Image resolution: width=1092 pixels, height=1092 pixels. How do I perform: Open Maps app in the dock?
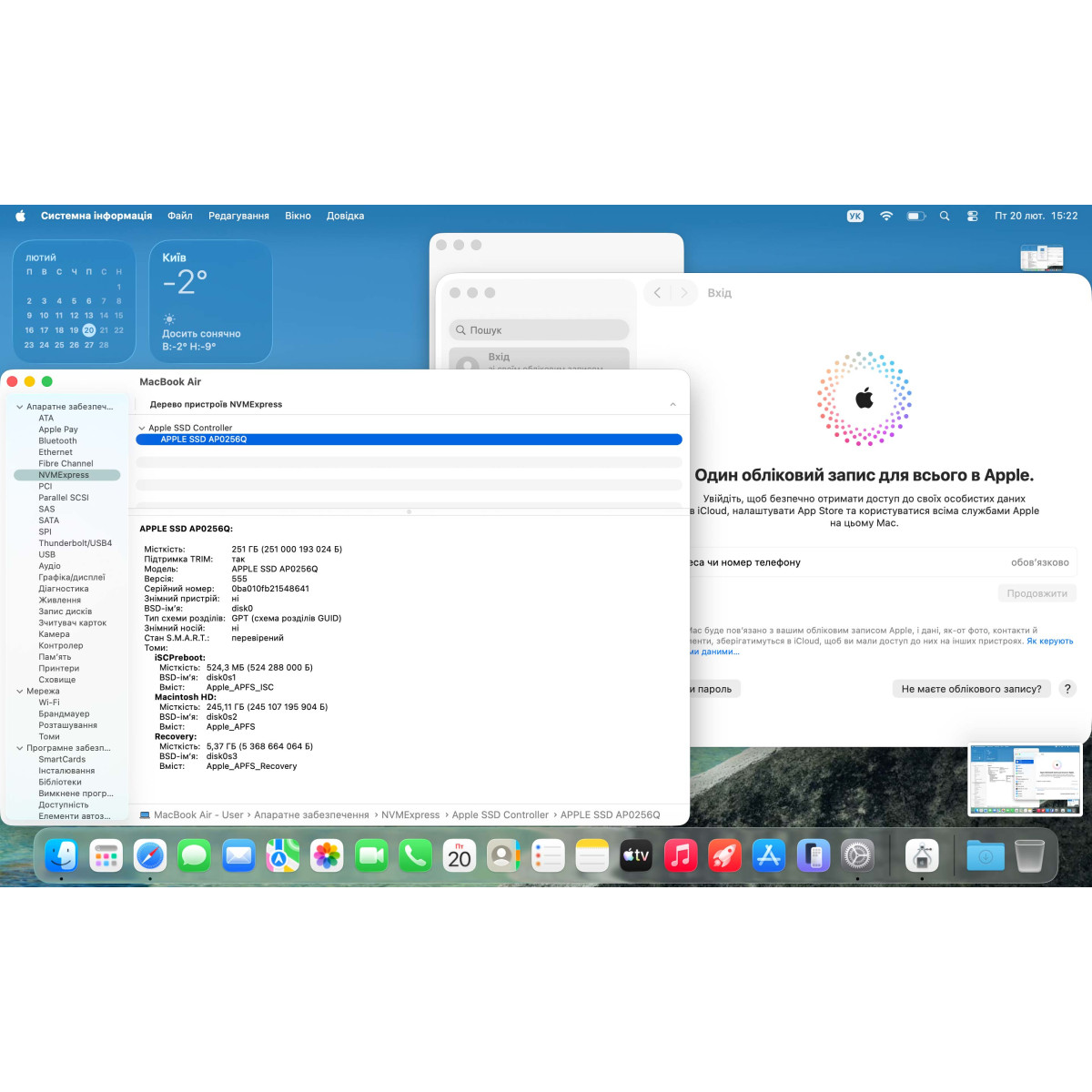(282, 855)
